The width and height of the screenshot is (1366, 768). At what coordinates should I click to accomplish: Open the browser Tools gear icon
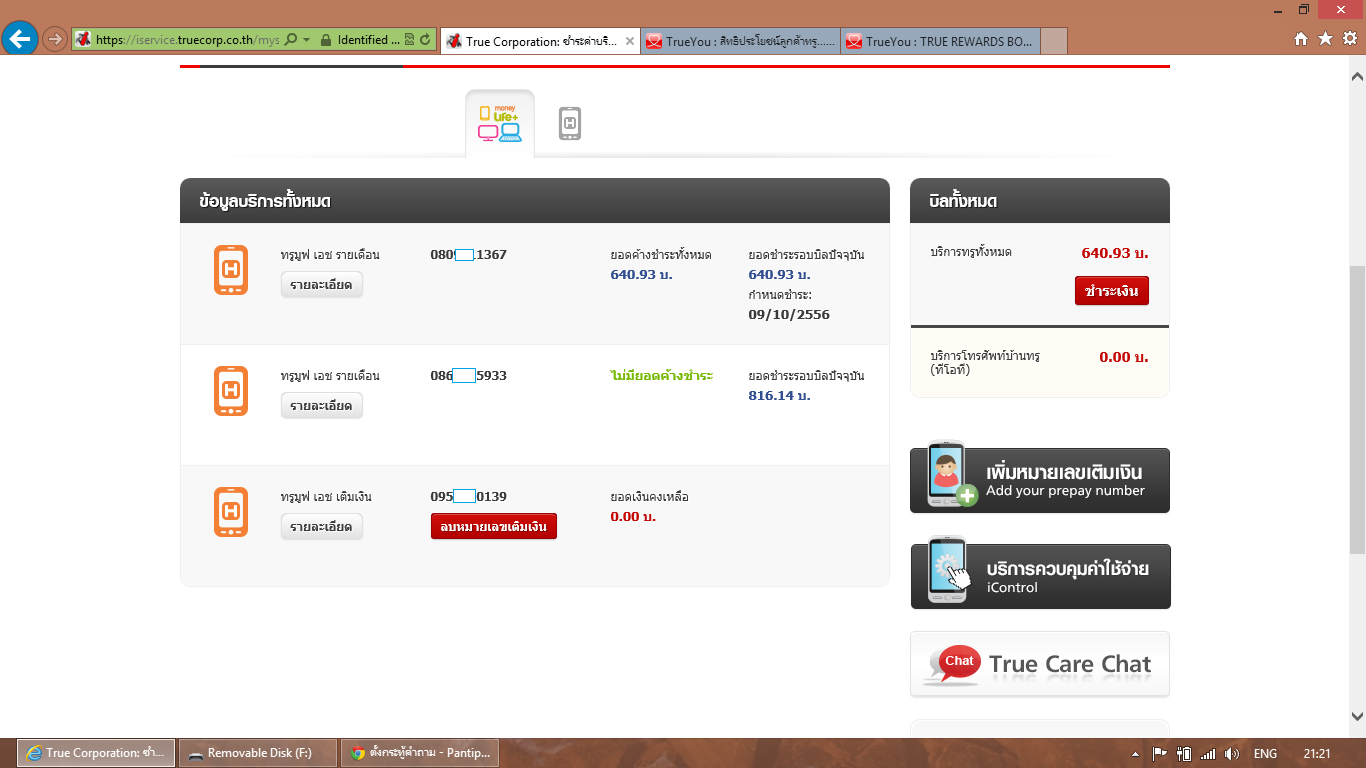tap(1349, 39)
